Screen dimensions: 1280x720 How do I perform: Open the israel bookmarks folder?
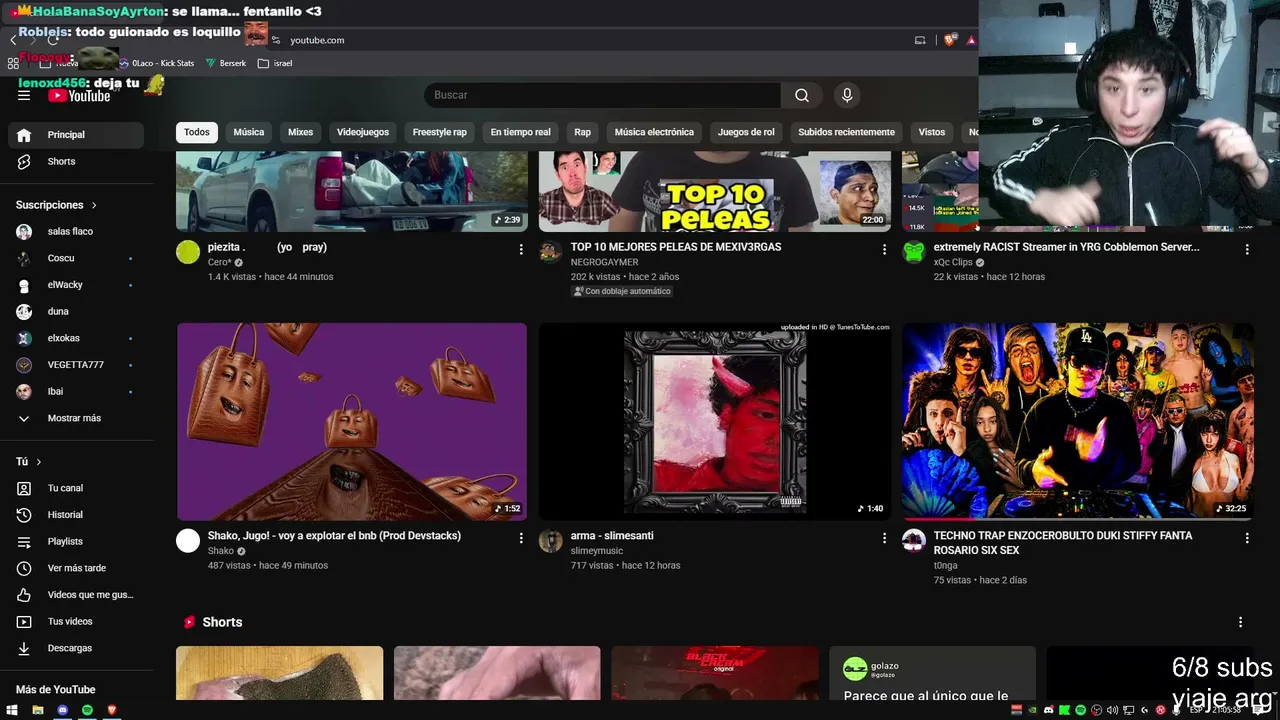point(275,63)
